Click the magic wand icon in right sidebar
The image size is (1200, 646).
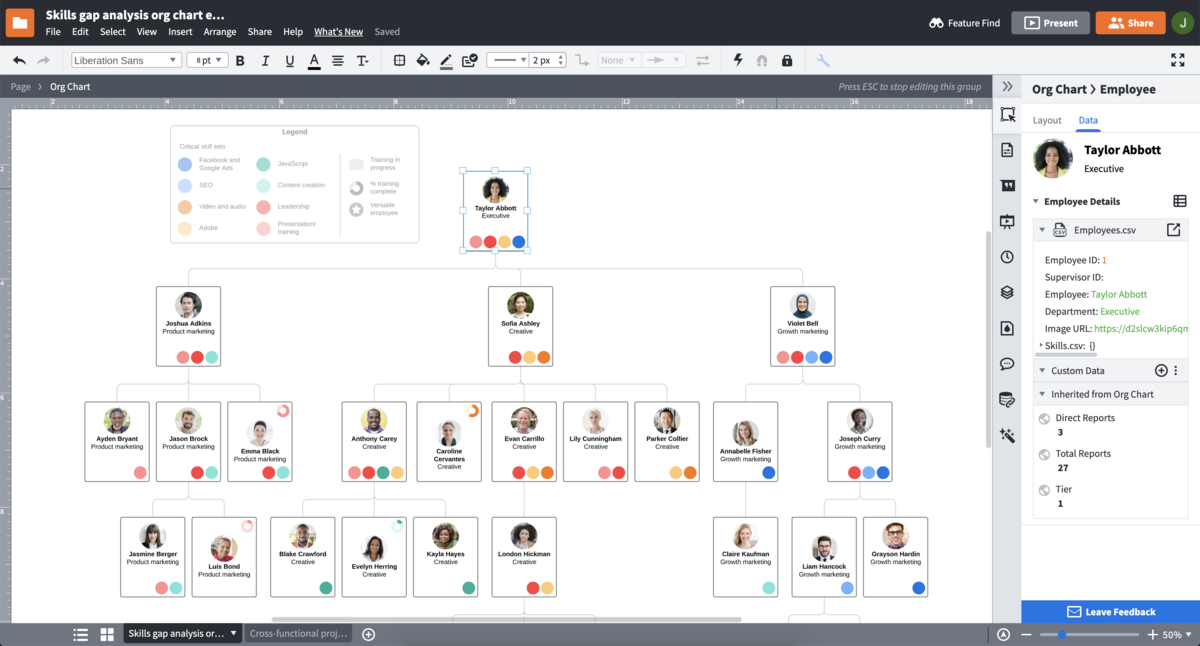pyautogui.click(x=1007, y=435)
